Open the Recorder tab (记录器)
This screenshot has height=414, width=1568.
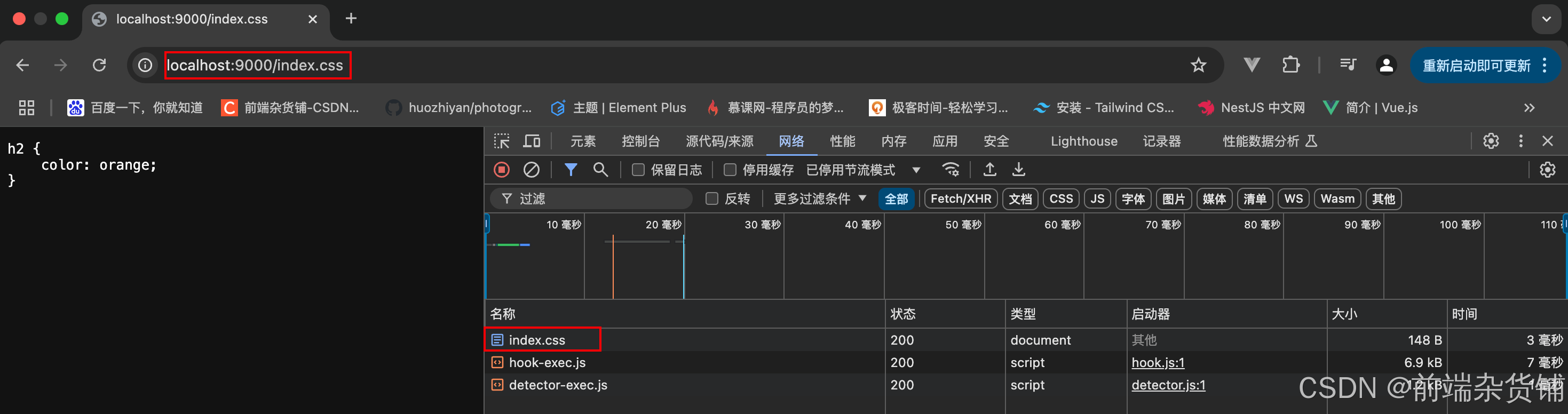[1161, 141]
